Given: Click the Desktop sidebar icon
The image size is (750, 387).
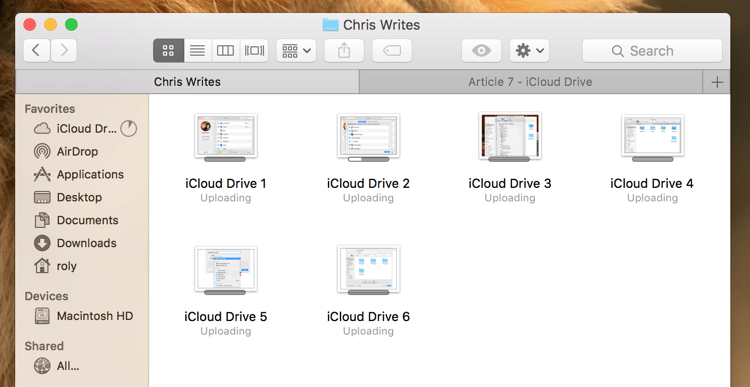Looking at the screenshot, I should coord(42,197).
